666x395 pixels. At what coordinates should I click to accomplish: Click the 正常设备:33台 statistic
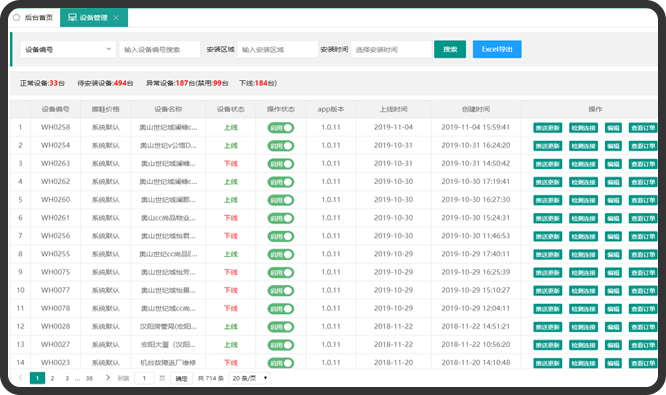click(42, 83)
